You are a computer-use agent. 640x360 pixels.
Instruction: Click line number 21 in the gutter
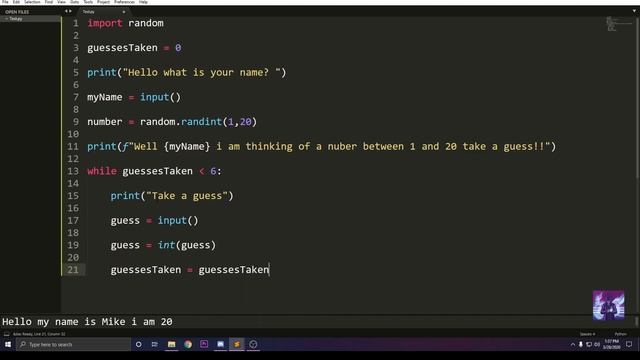coord(73,270)
